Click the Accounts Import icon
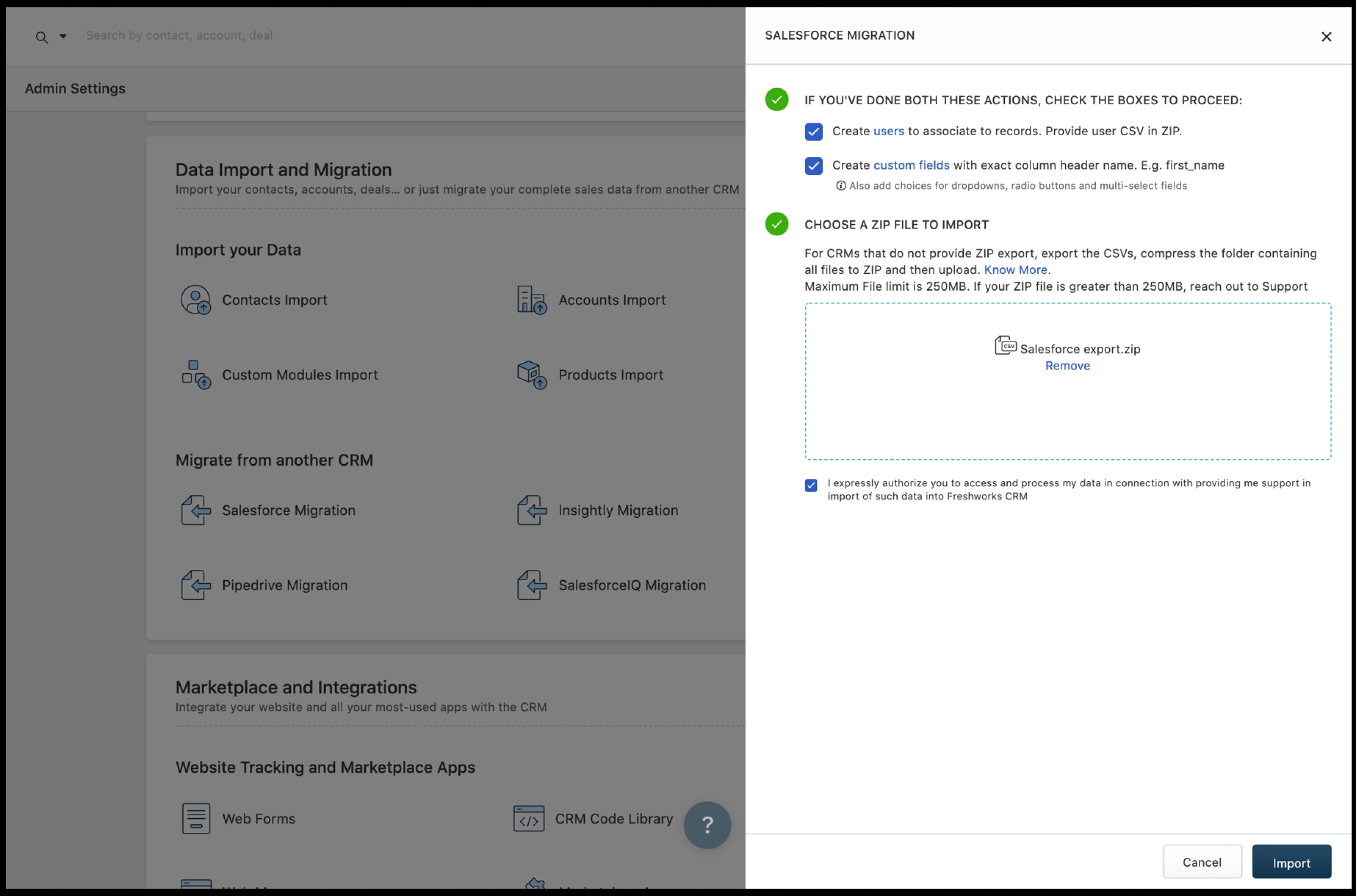The height and width of the screenshot is (896, 1356). pyautogui.click(x=531, y=300)
